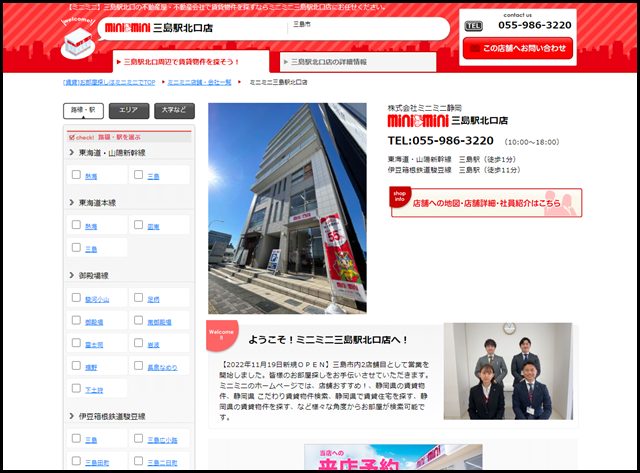
Task: Check 熱海 under 東海道・山陽新幹線
Action: coord(76,175)
